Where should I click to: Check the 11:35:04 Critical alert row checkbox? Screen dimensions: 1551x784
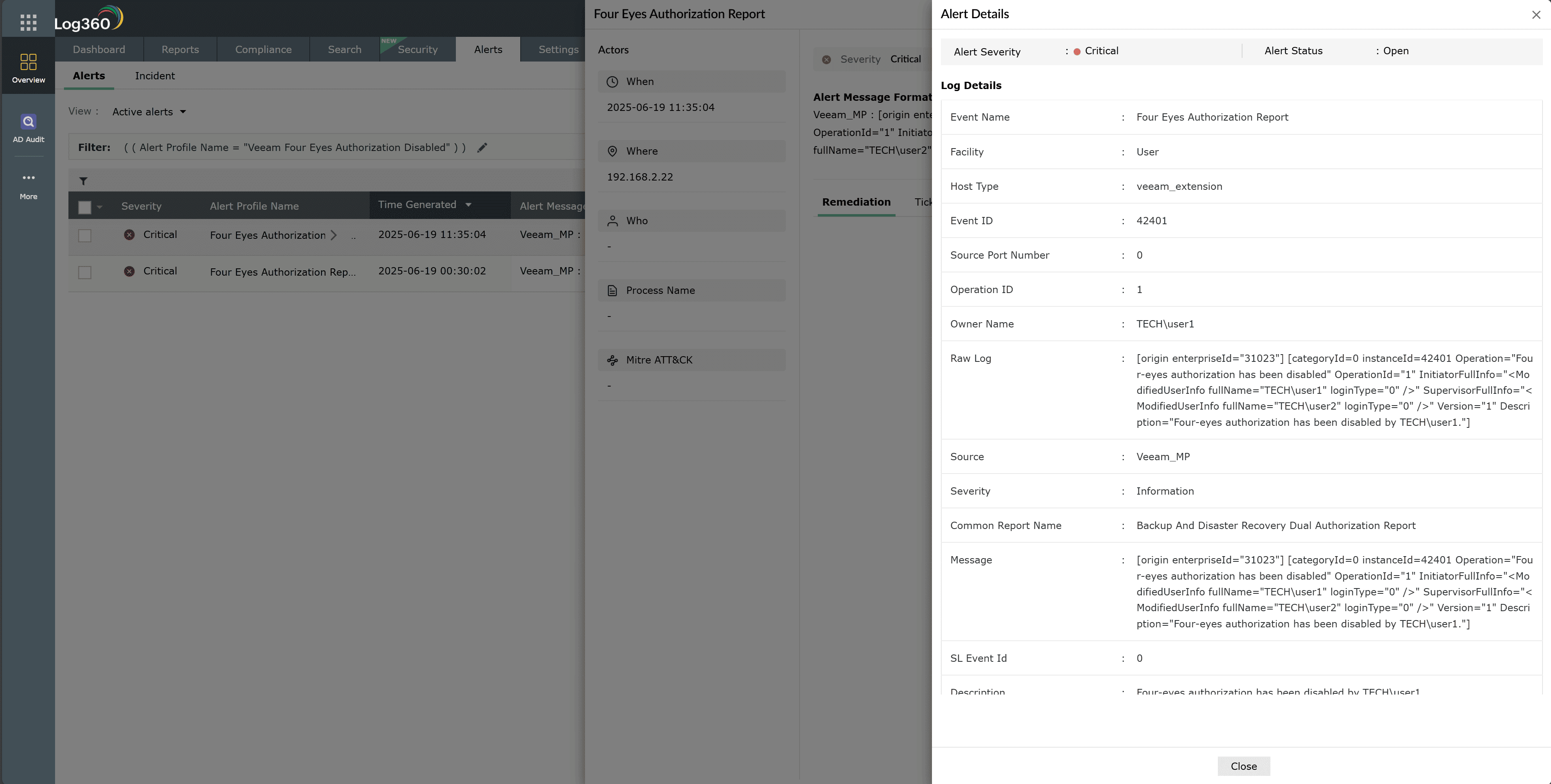pos(84,236)
